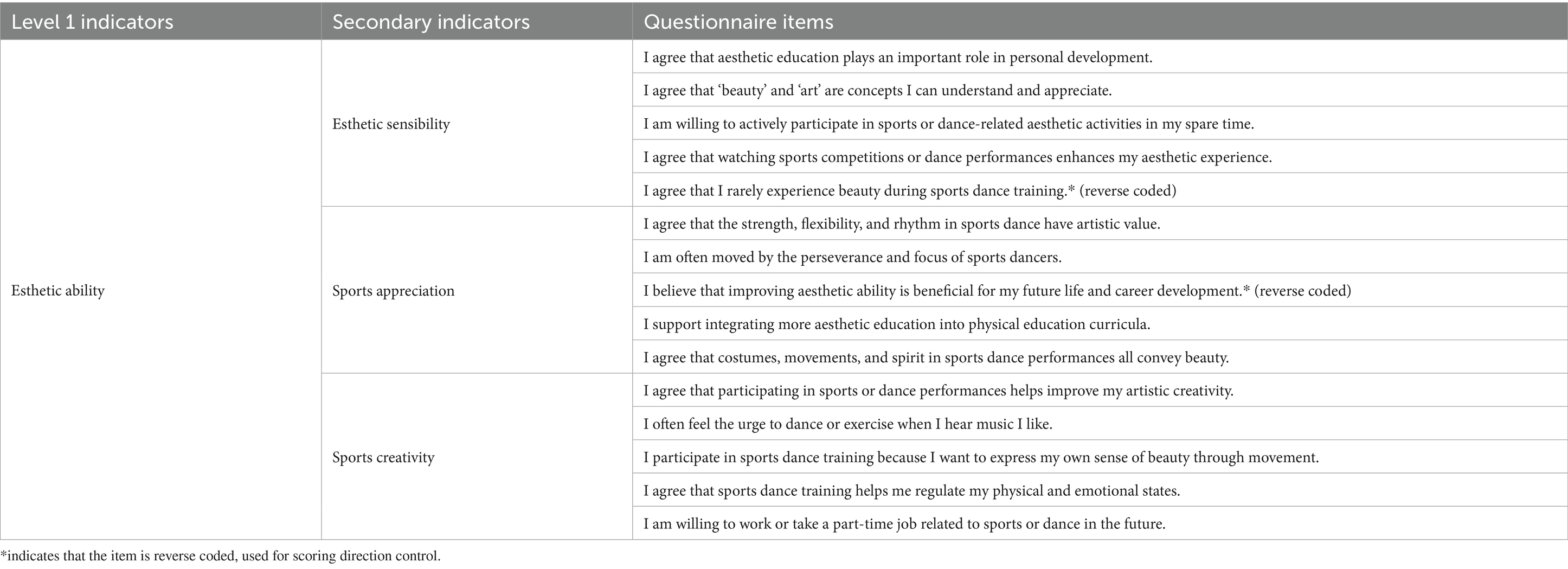Select the perseverance and focus of dancers item
This screenshot has height=569, width=1568.
[x=1100, y=257]
